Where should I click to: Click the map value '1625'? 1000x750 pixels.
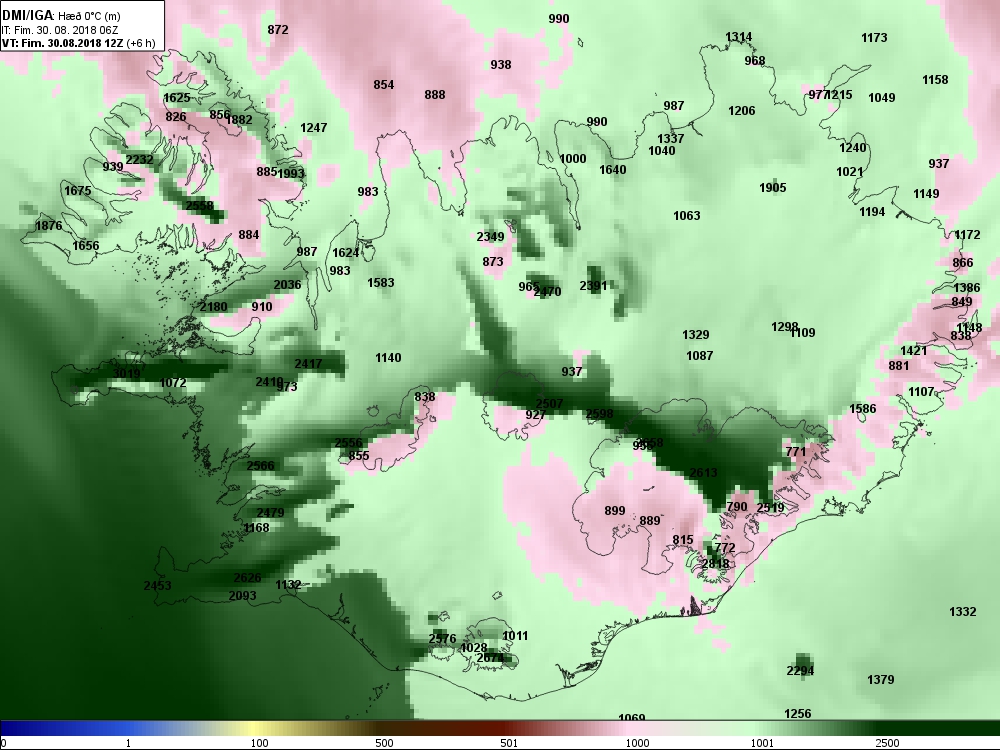[x=177, y=98]
